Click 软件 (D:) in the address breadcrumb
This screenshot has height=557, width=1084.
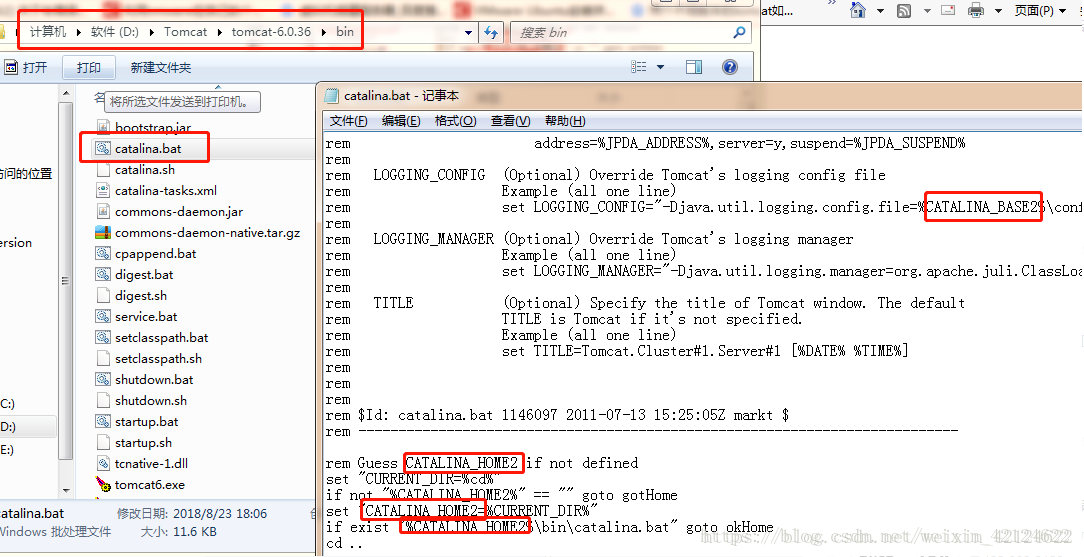[115, 32]
